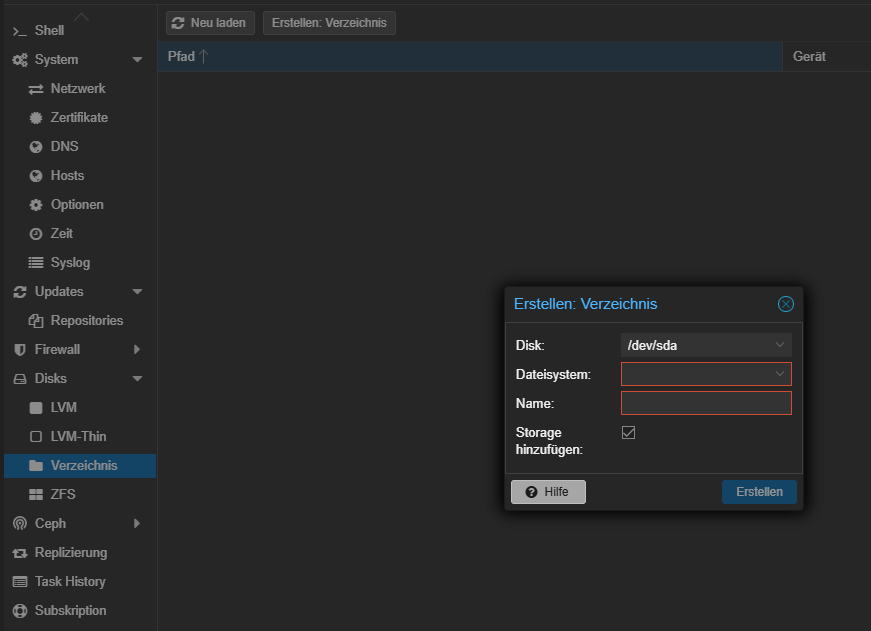Select the Zertifikate badge icon

click(x=36, y=118)
